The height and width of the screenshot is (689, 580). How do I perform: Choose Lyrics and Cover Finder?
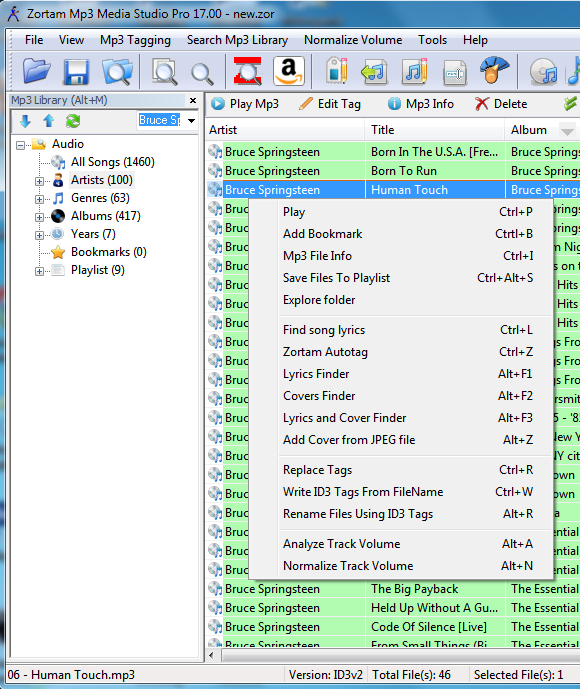point(401,418)
